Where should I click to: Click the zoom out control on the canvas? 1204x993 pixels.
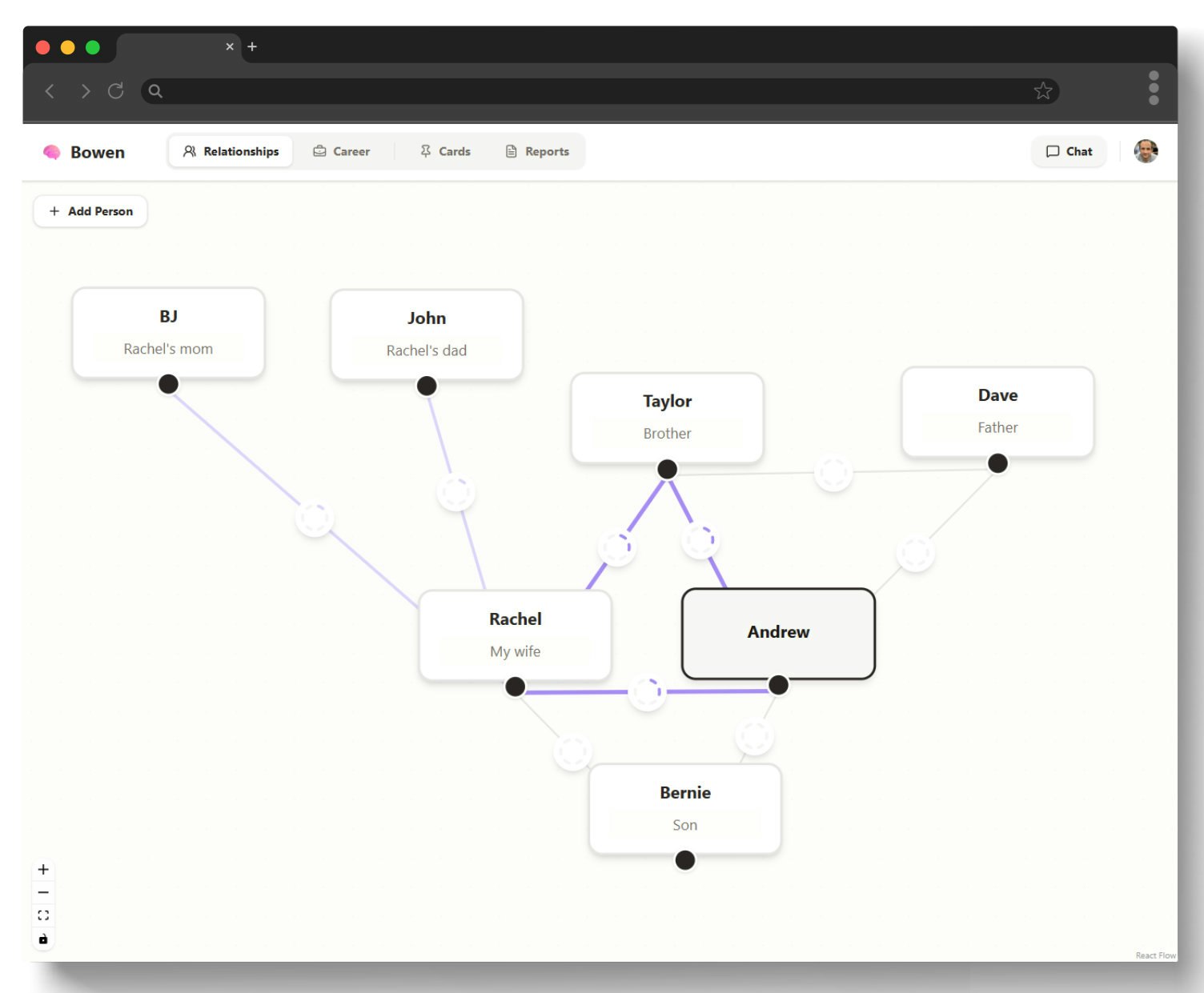coord(43,891)
